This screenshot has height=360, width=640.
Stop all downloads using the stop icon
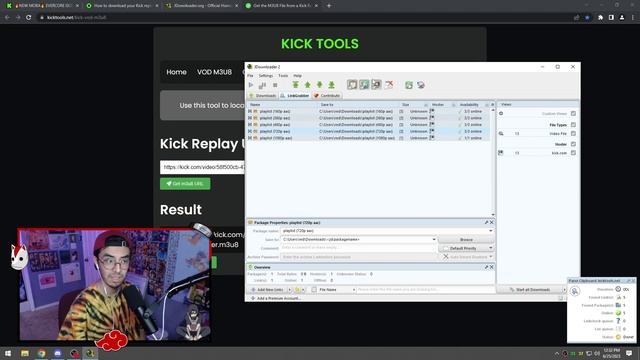click(275, 85)
